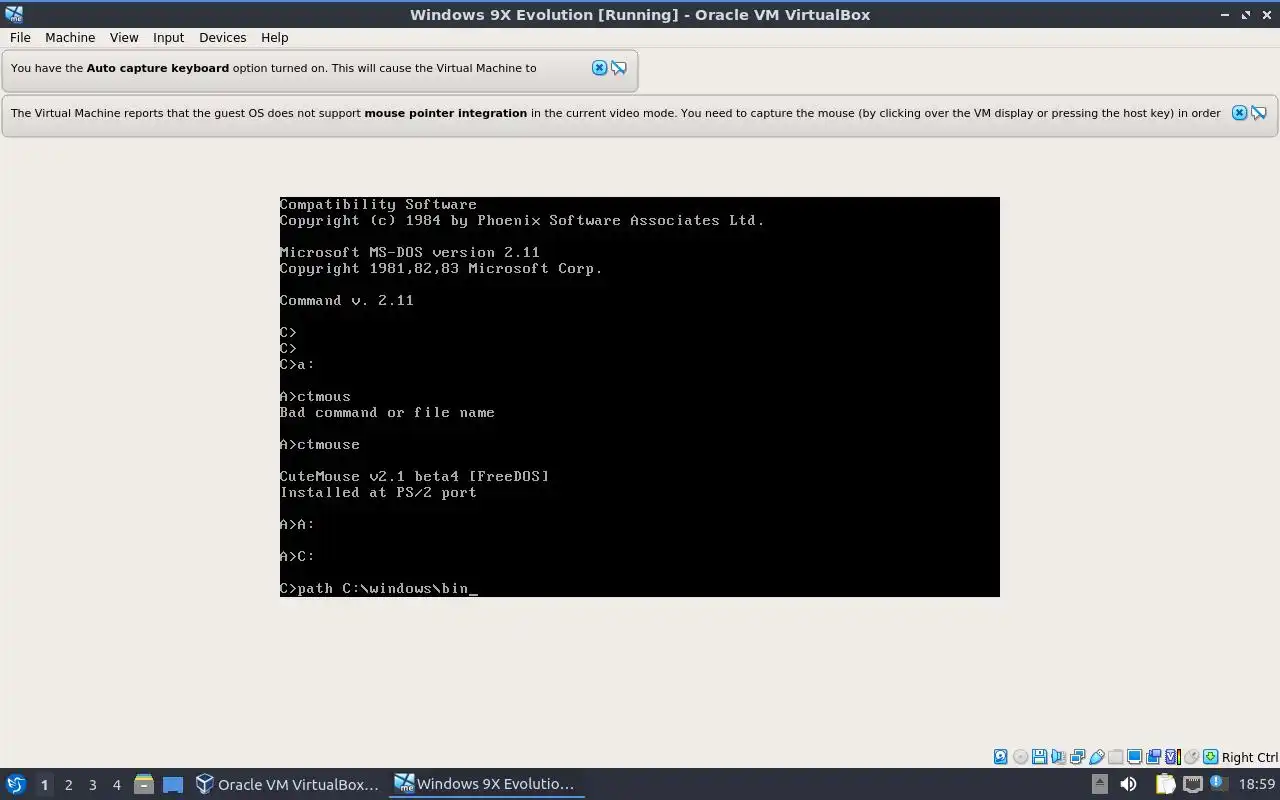
Task: Close the VirtualBox VM window
Action: pos(1266,14)
